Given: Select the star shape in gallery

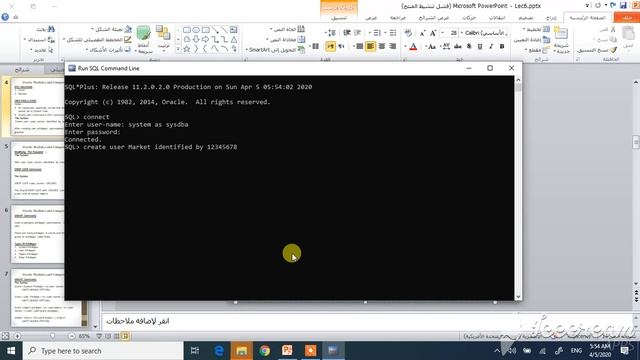Looking at the screenshot, I should tap(187, 49).
